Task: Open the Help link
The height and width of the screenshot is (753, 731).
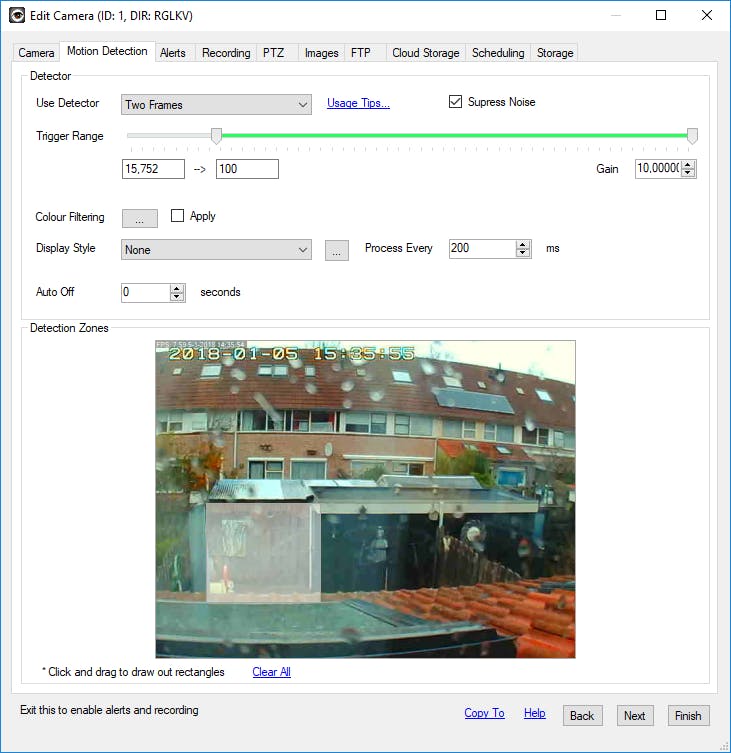Action: point(535,713)
